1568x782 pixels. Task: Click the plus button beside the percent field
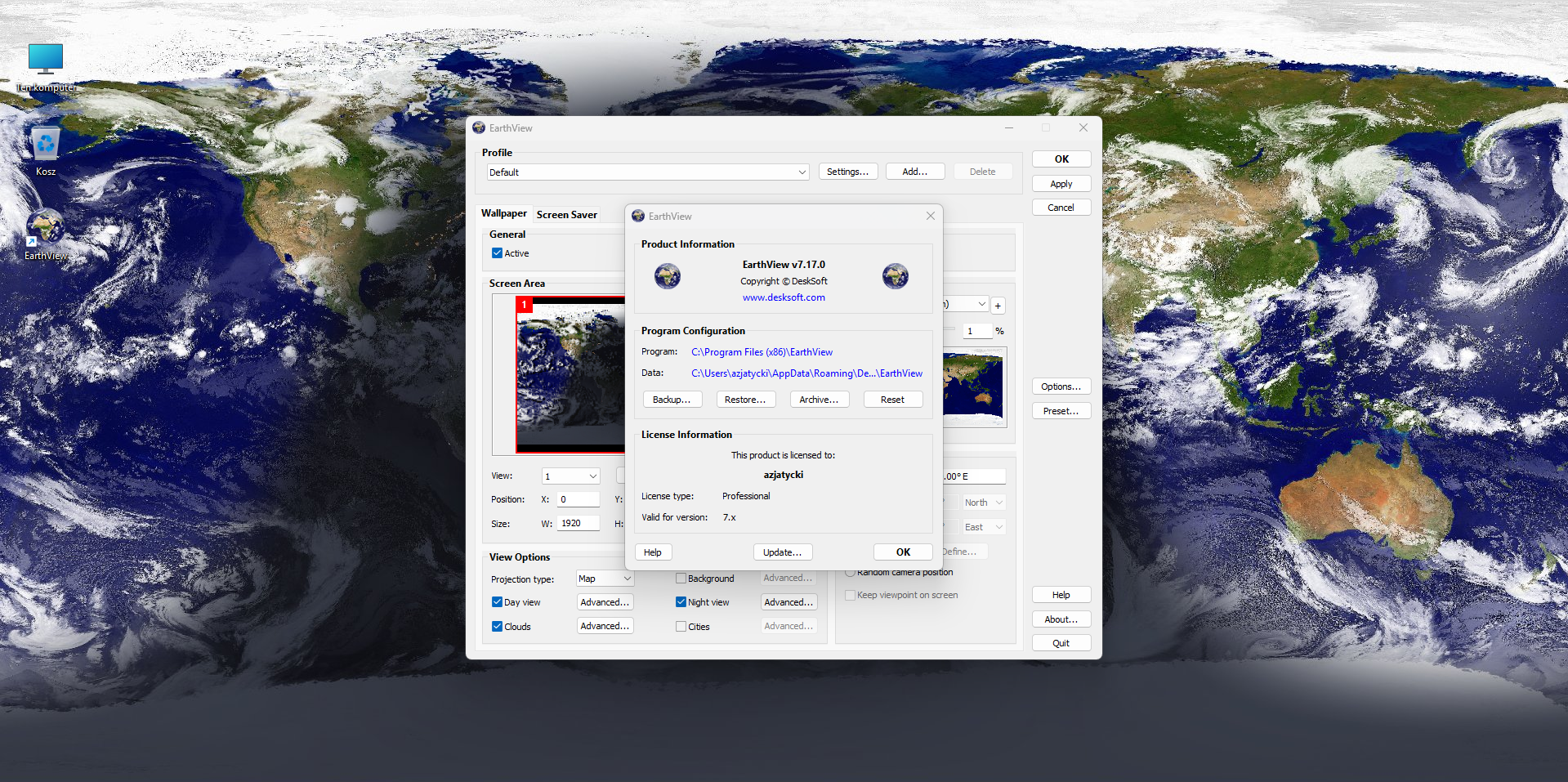pos(998,306)
